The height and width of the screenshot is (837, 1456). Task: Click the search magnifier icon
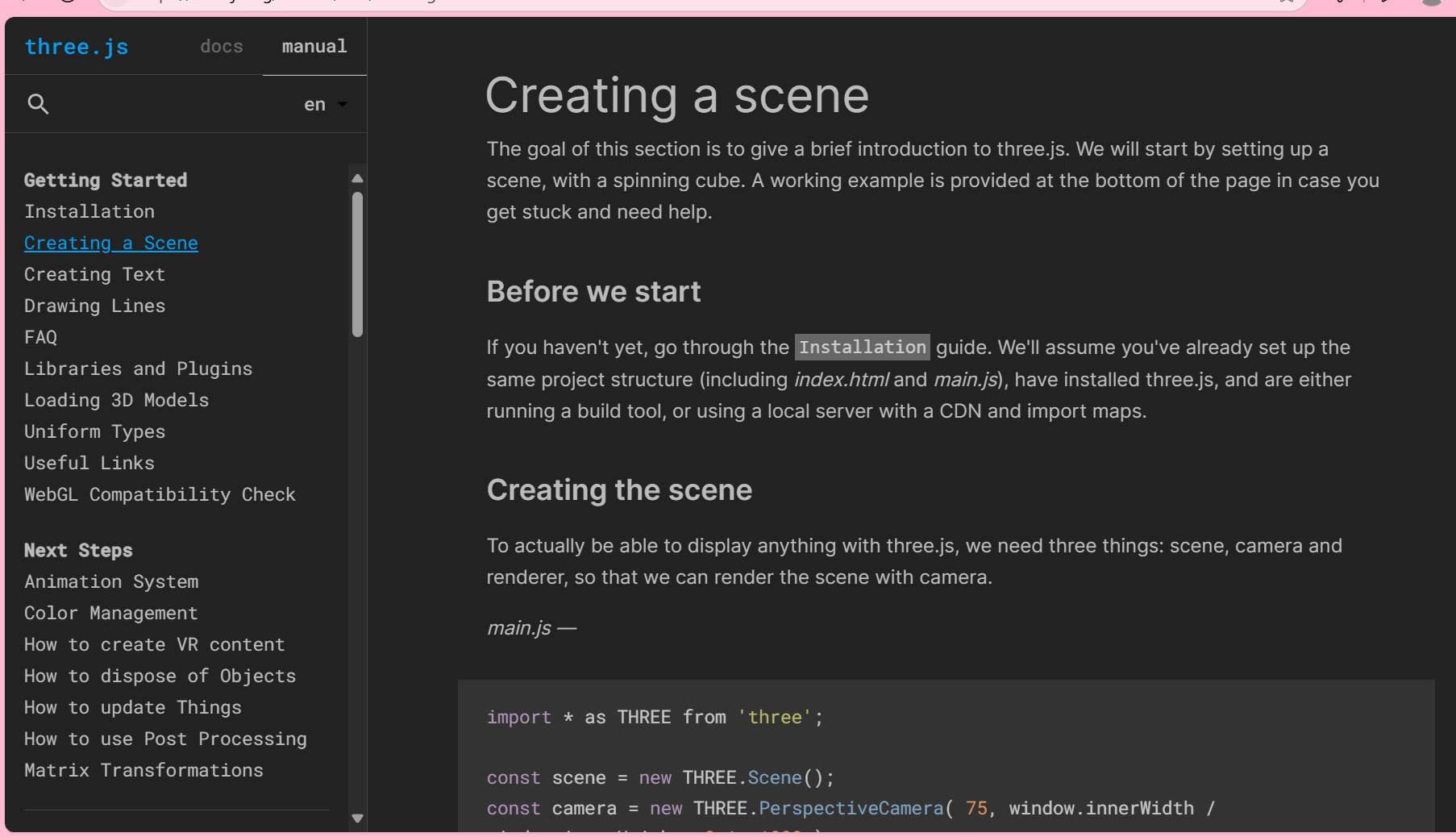[x=38, y=104]
